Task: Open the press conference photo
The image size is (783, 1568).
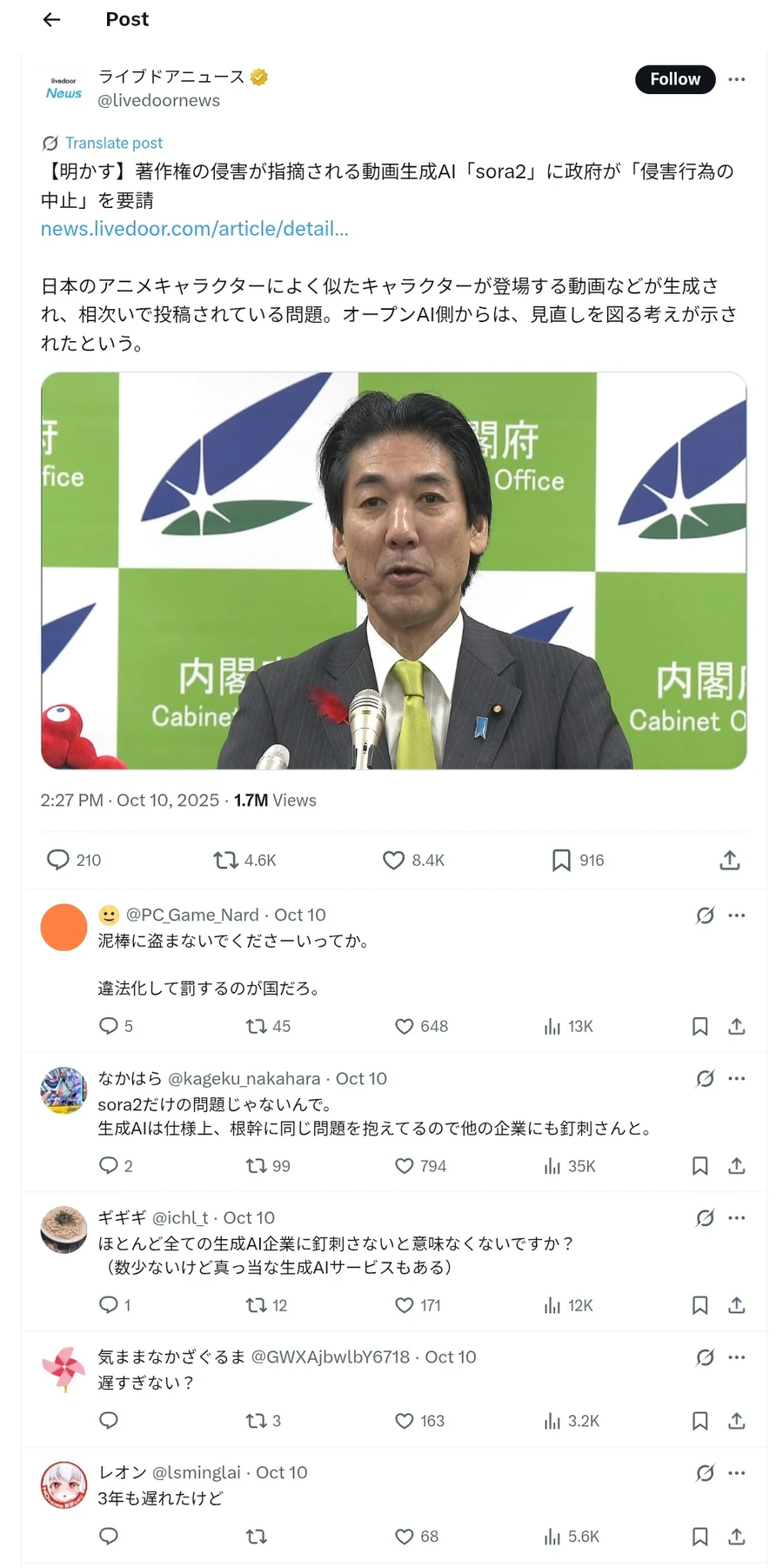Action: pos(393,570)
